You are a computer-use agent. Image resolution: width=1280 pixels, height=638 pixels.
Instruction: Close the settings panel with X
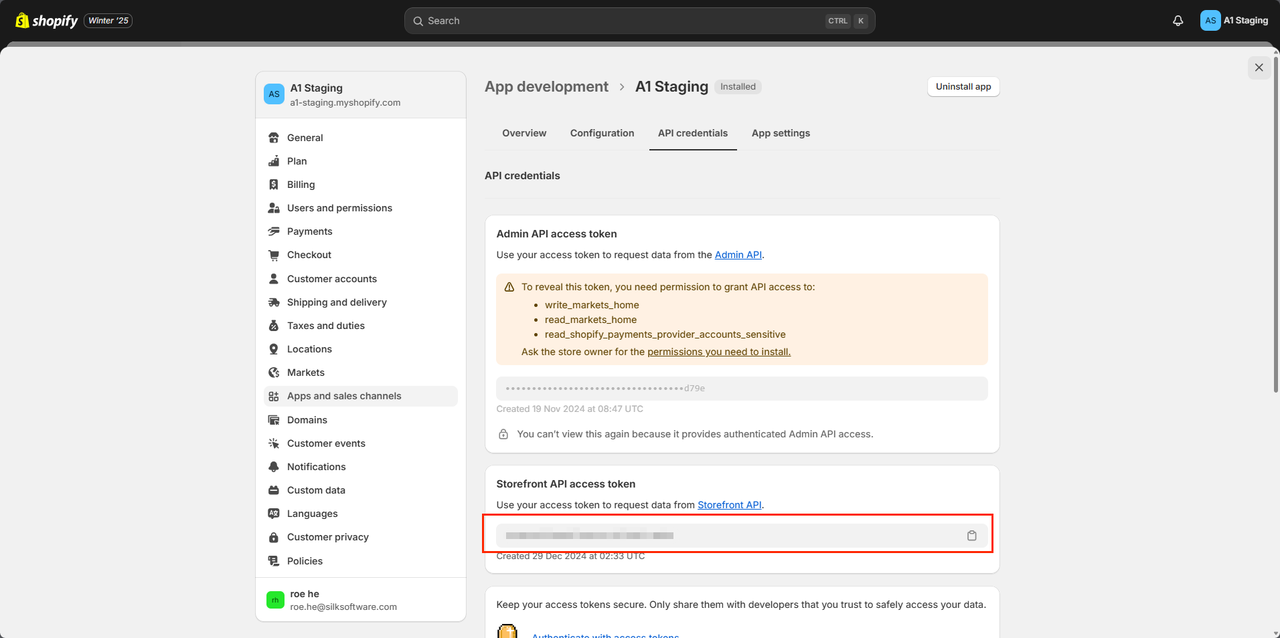point(1258,67)
